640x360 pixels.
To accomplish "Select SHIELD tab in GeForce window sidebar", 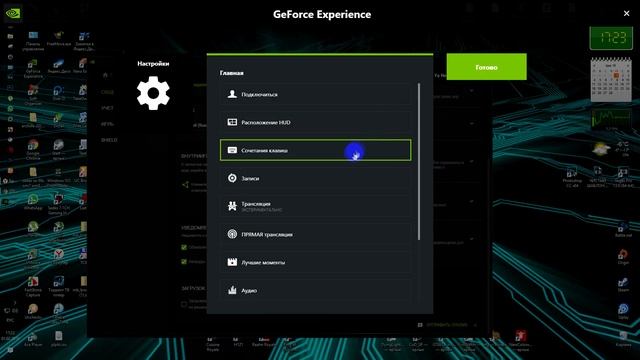I will [109, 140].
